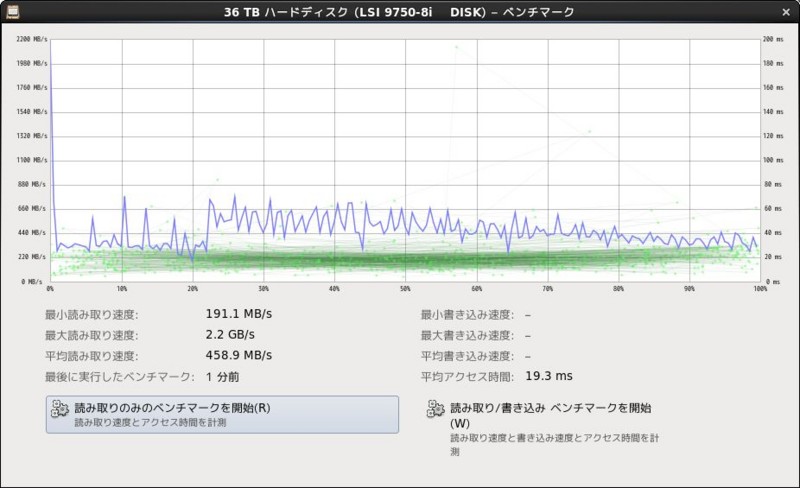
Task: Start the read/write benchmark (W) button
Action: (544, 428)
